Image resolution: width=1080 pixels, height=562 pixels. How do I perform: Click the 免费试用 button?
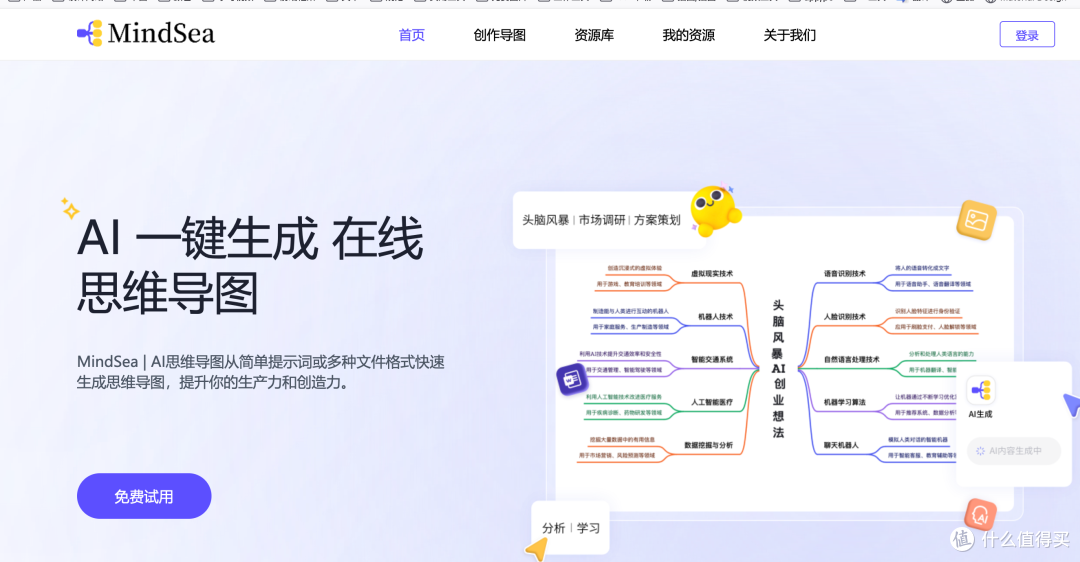click(x=144, y=496)
